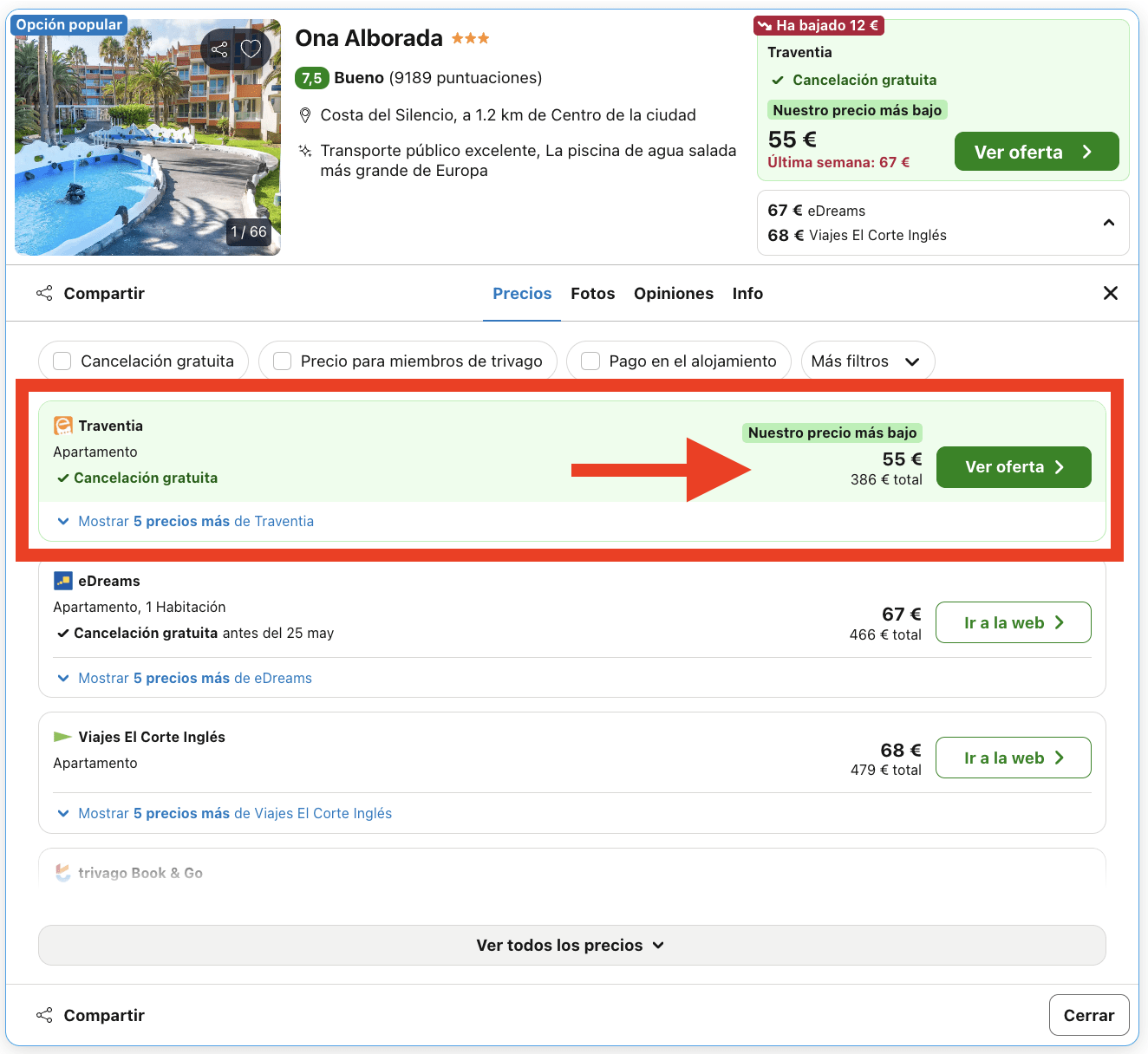
Task: Click the eDreams logo icon
Action: 62,580
